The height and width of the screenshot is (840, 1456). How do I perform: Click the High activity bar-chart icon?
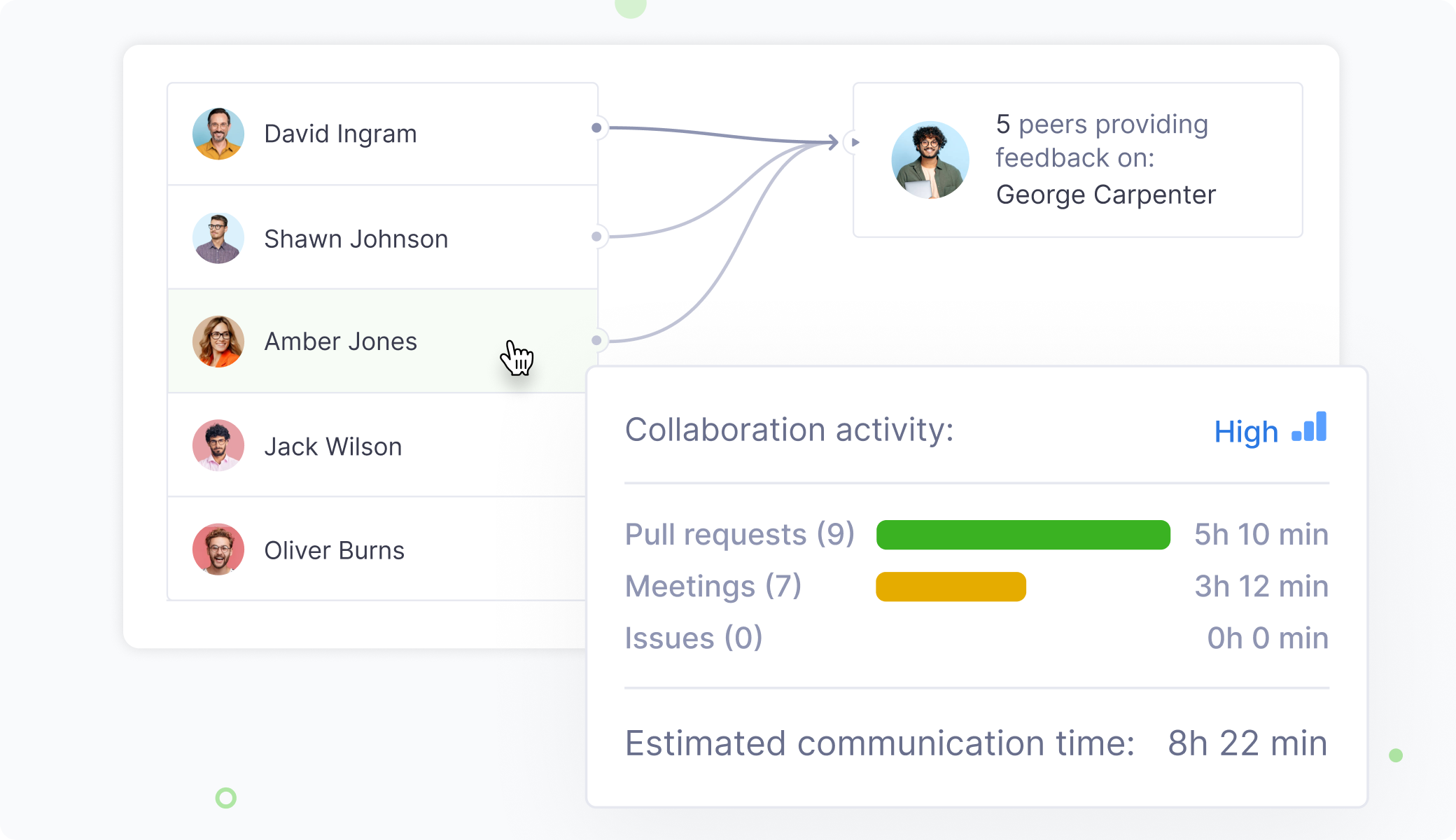pyautogui.click(x=1310, y=428)
